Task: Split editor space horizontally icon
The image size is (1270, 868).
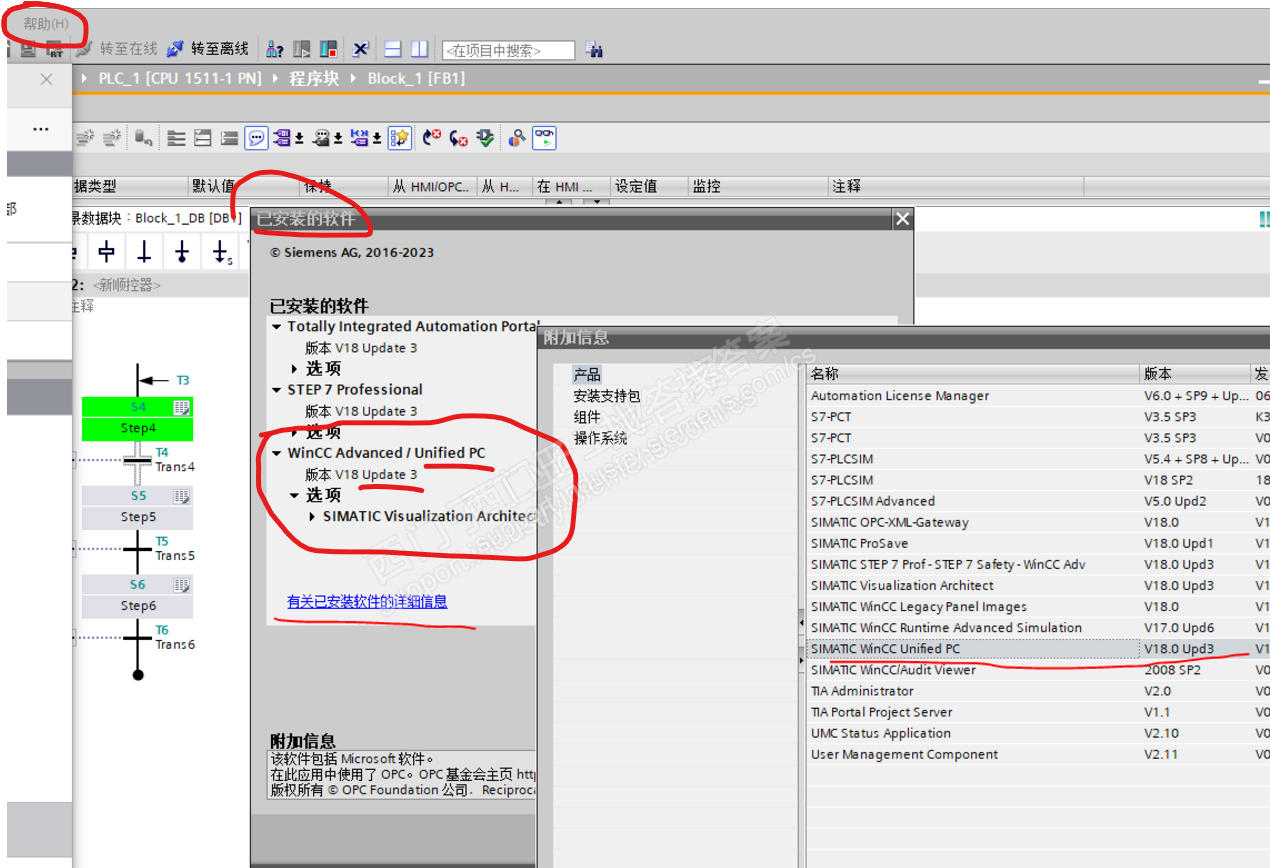Action: (x=393, y=49)
